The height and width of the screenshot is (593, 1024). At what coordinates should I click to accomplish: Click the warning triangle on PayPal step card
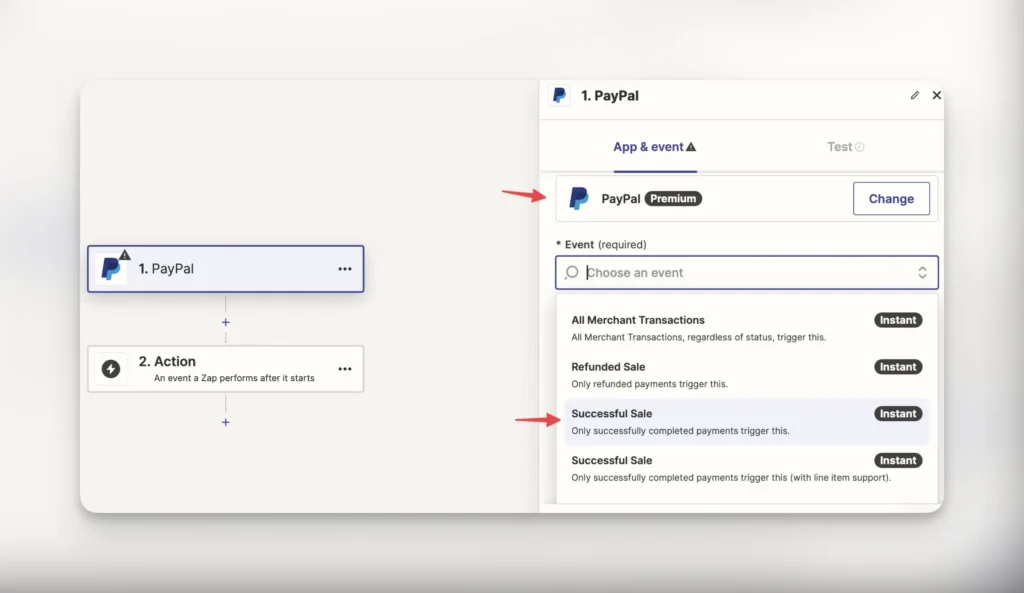click(125, 255)
